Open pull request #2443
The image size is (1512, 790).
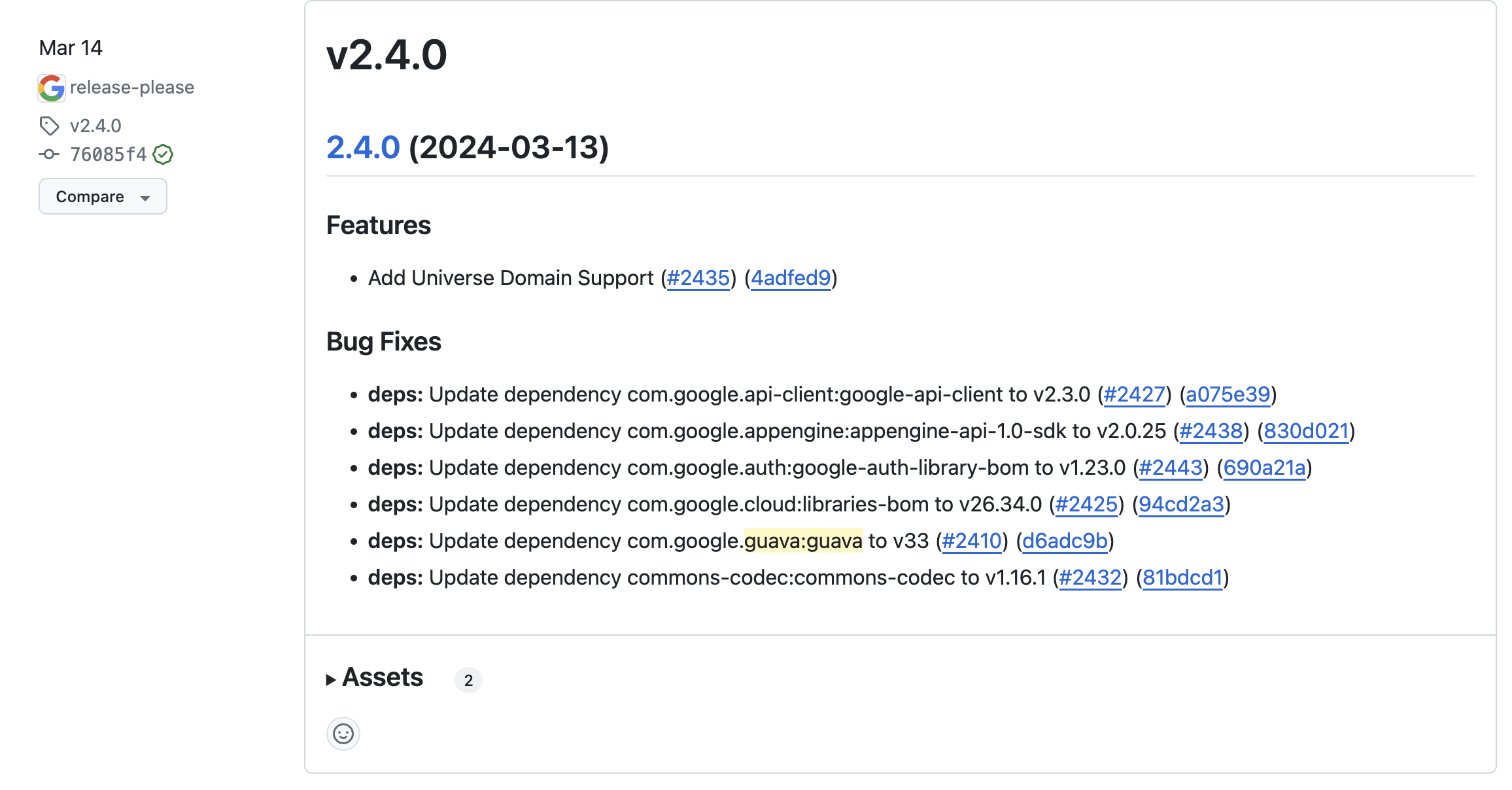click(x=1171, y=468)
